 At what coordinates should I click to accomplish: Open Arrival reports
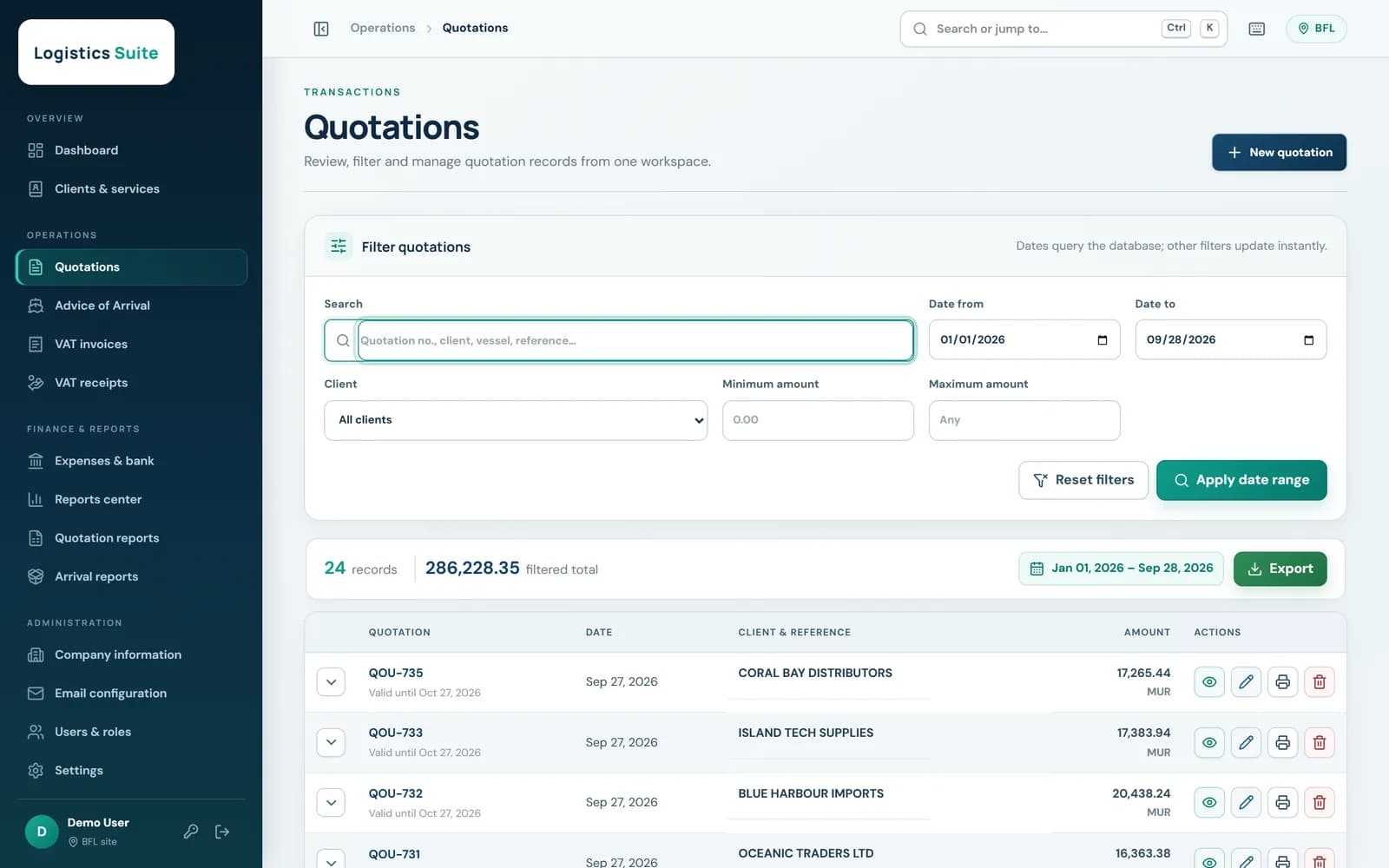(131, 576)
